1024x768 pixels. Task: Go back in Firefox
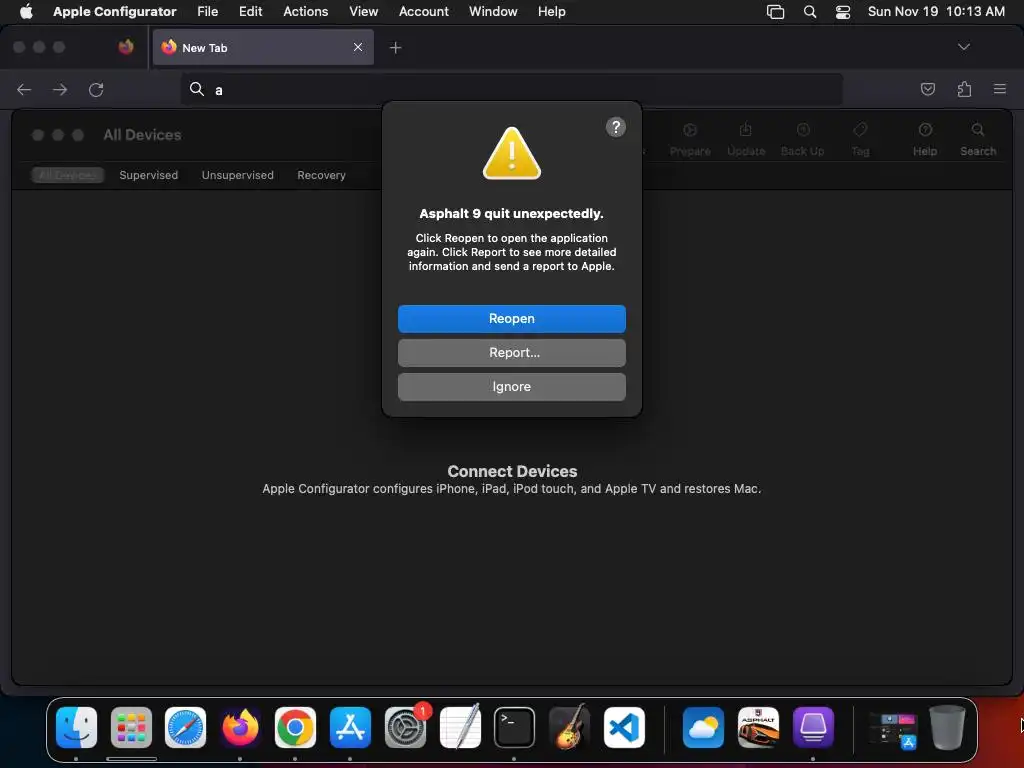[24, 89]
